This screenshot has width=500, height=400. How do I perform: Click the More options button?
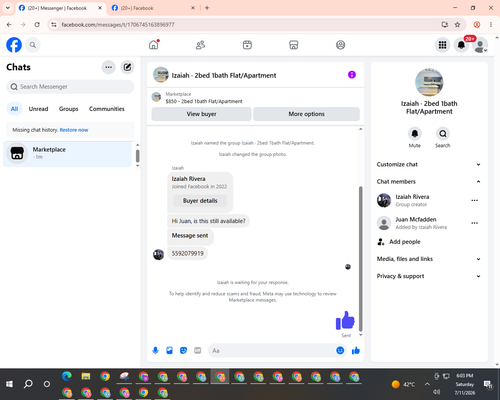pyautogui.click(x=306, y=114)
